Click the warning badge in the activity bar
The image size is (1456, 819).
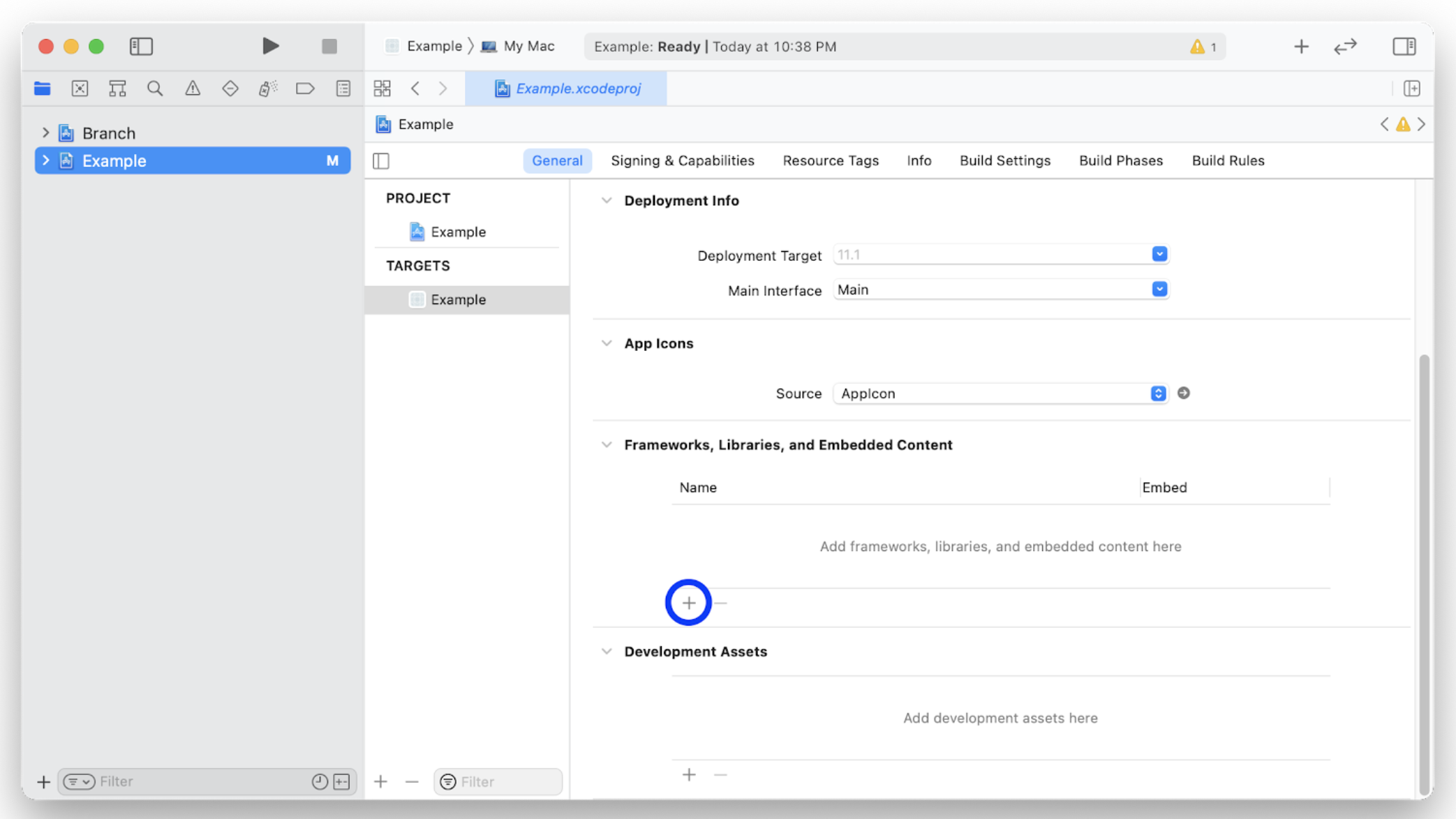[x=1203, y=47]
